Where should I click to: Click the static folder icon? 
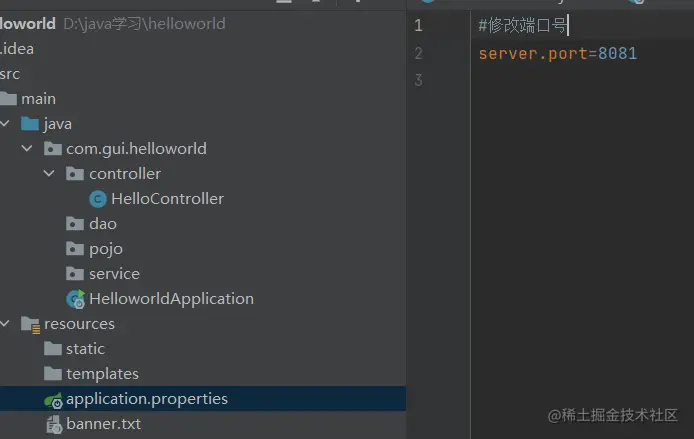(53, 349)
